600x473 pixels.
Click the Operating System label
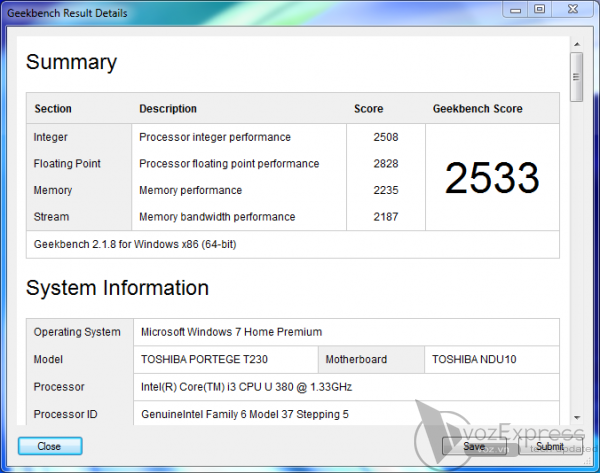pyautogui.click(x=77, y=332)
